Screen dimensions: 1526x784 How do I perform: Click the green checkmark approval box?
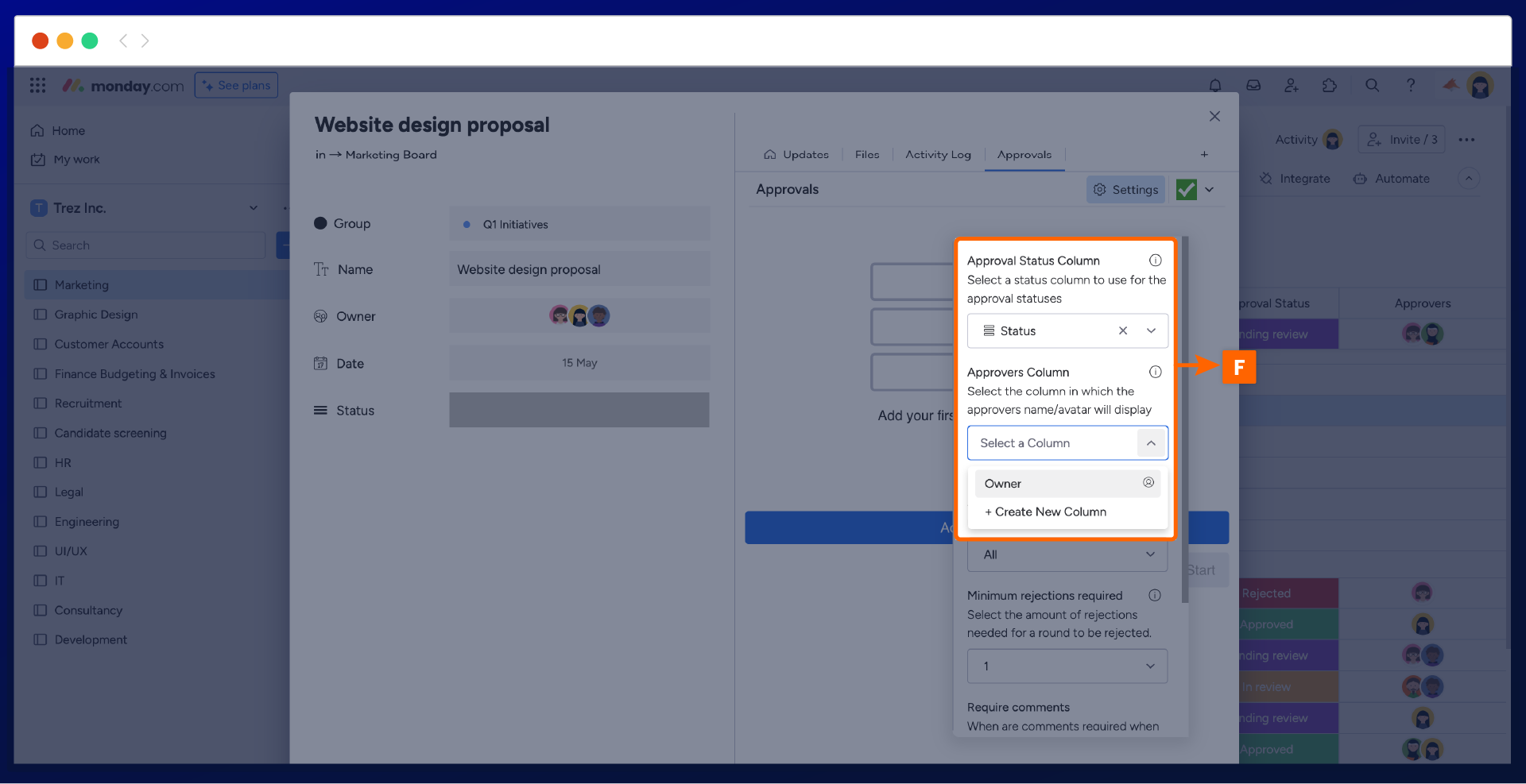pos(1186,190)
